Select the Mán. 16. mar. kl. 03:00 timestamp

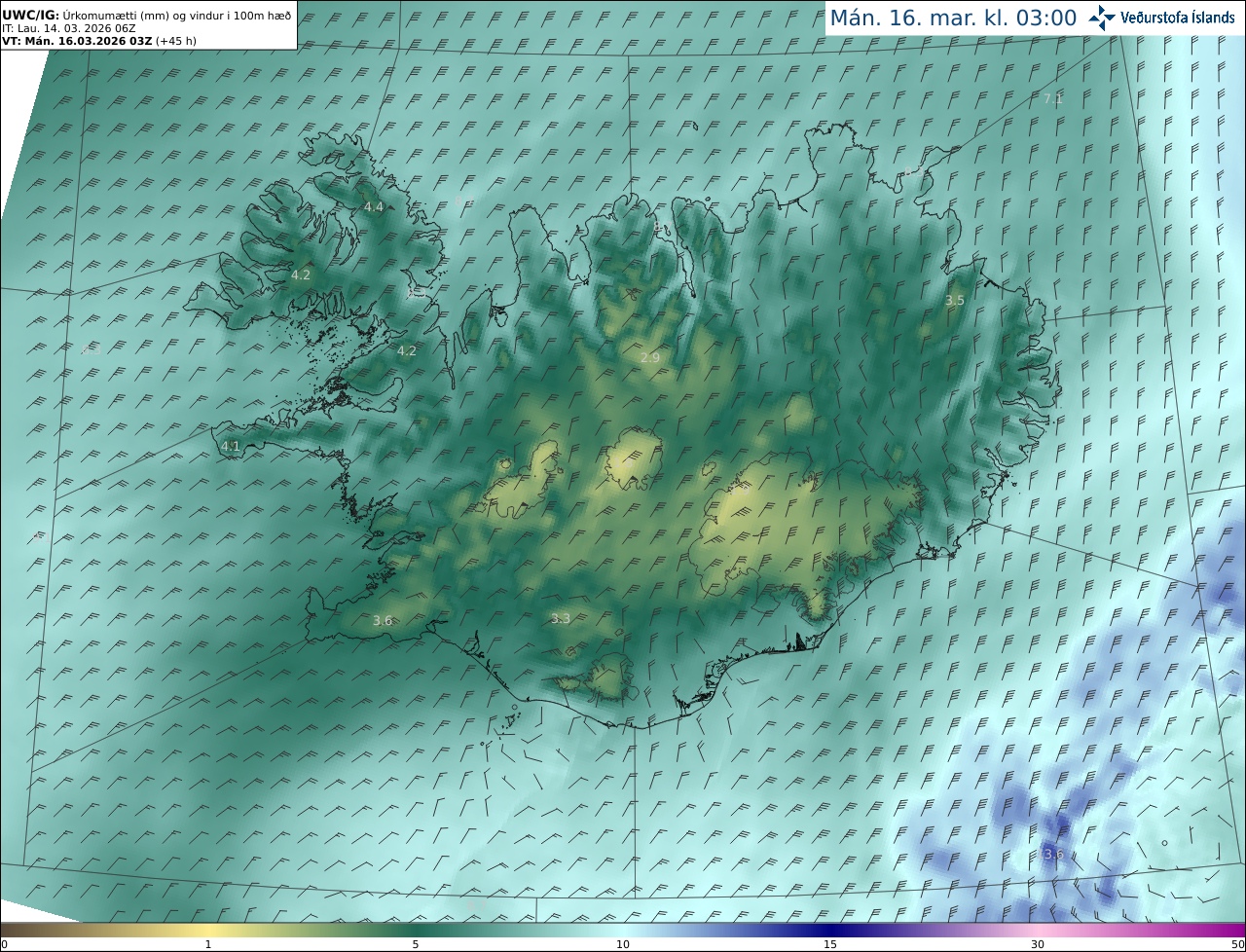(x=953, y=18)
